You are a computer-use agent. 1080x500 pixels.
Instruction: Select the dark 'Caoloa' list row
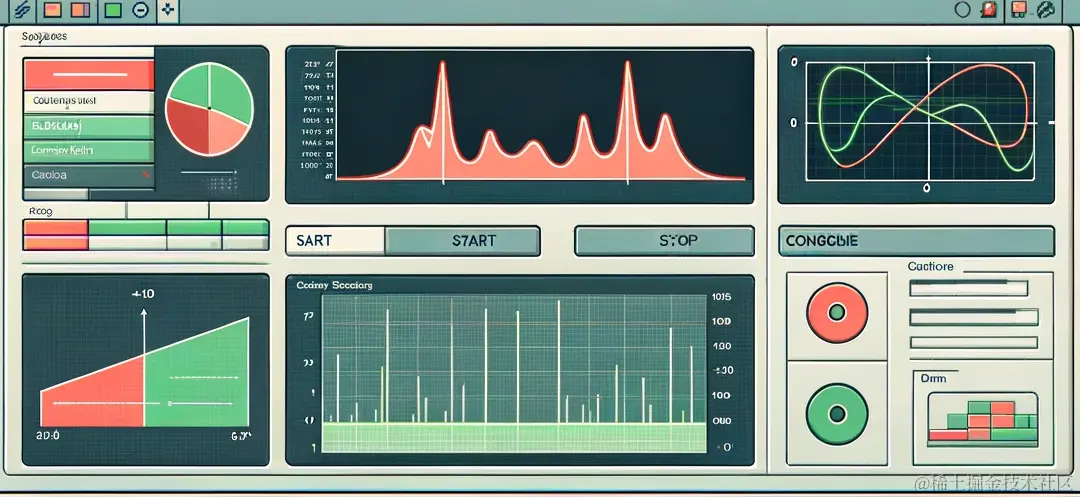coord(89,176)
